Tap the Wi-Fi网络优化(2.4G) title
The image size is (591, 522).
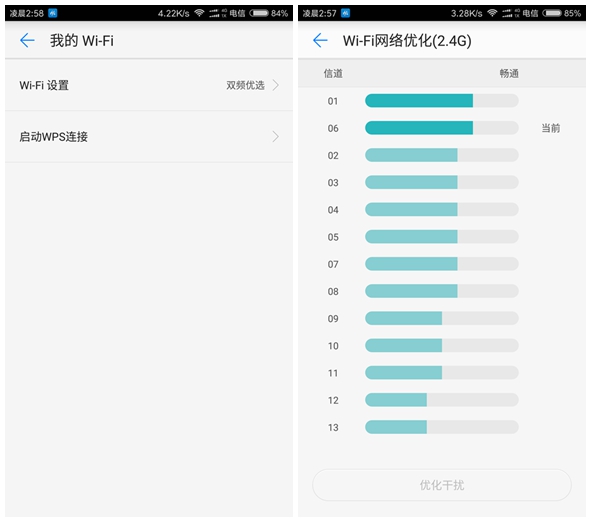pos(407,41)
